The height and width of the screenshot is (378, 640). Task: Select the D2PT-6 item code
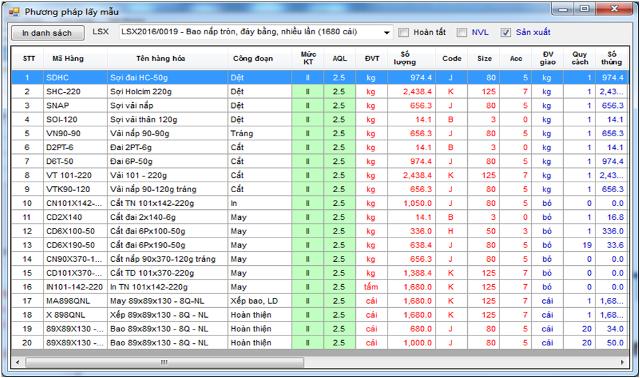76,147
